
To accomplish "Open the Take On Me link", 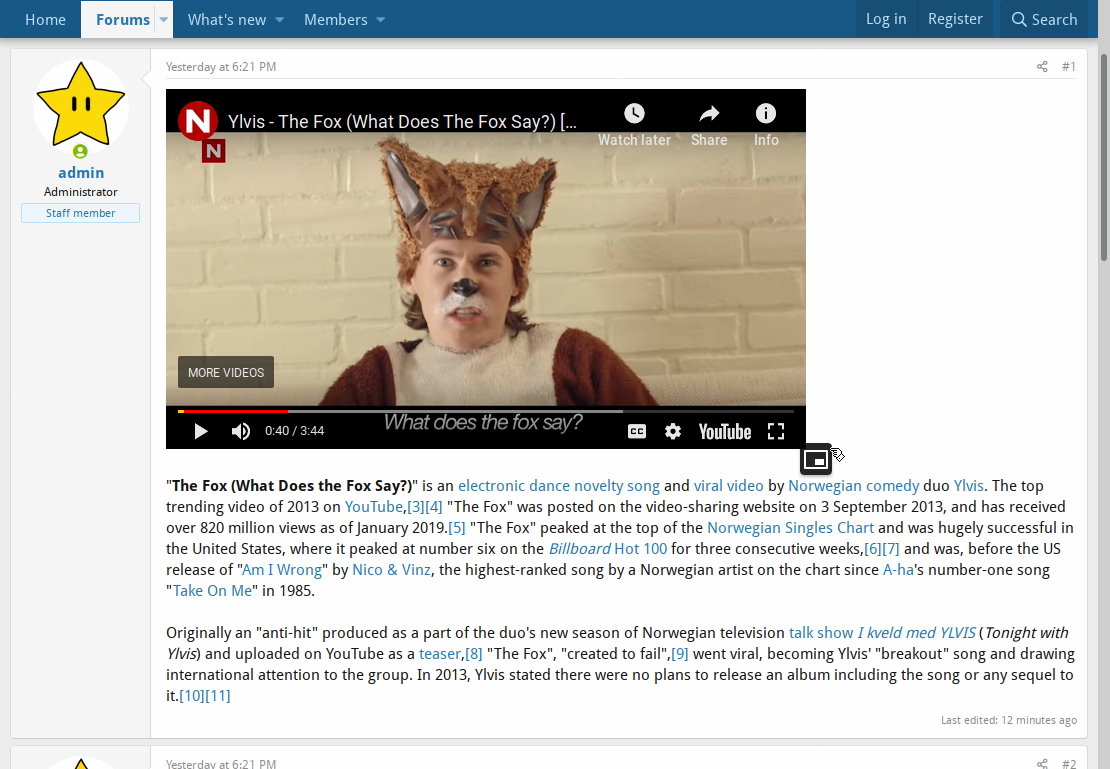I will pos(212,591).
